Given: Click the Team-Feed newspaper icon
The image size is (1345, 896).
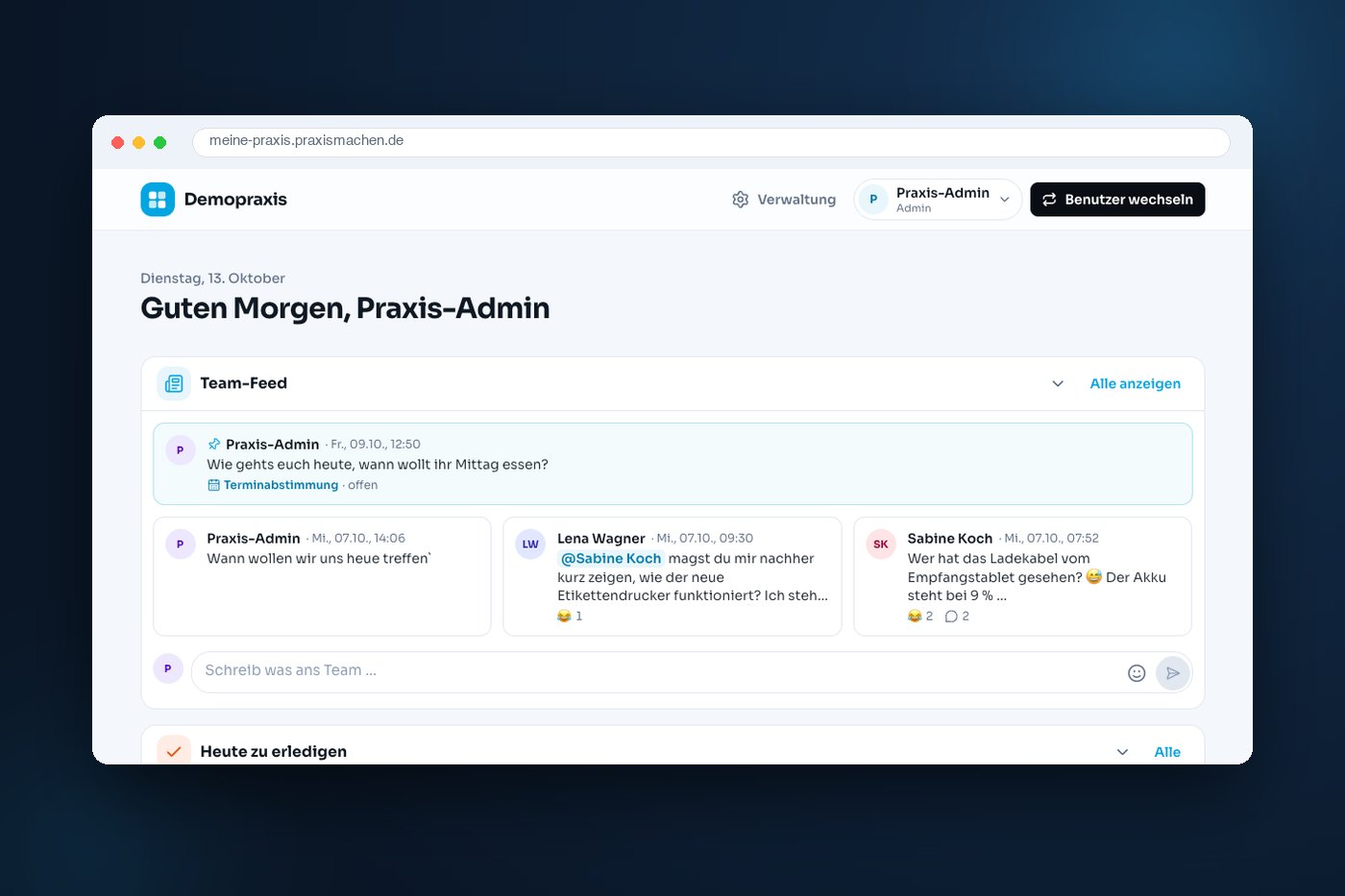Looking at the screenshot, I should click(x=174, y=383).
